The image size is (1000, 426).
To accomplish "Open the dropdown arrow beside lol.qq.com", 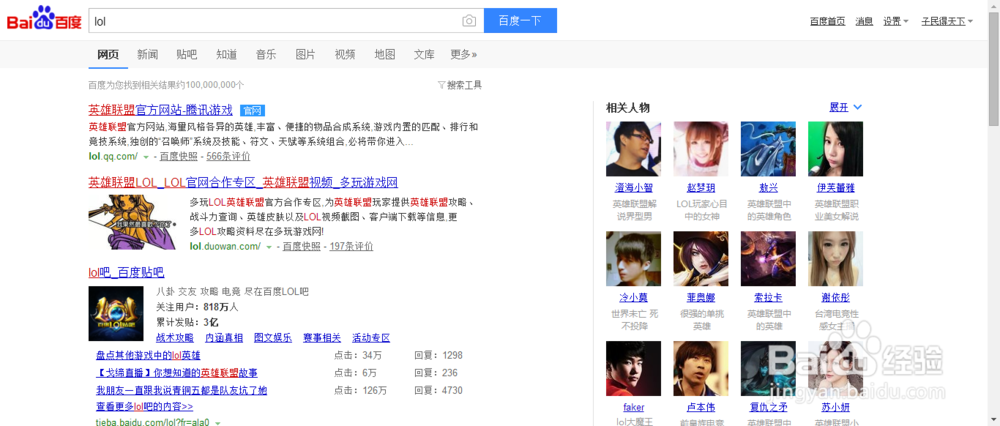I will 146,156.
